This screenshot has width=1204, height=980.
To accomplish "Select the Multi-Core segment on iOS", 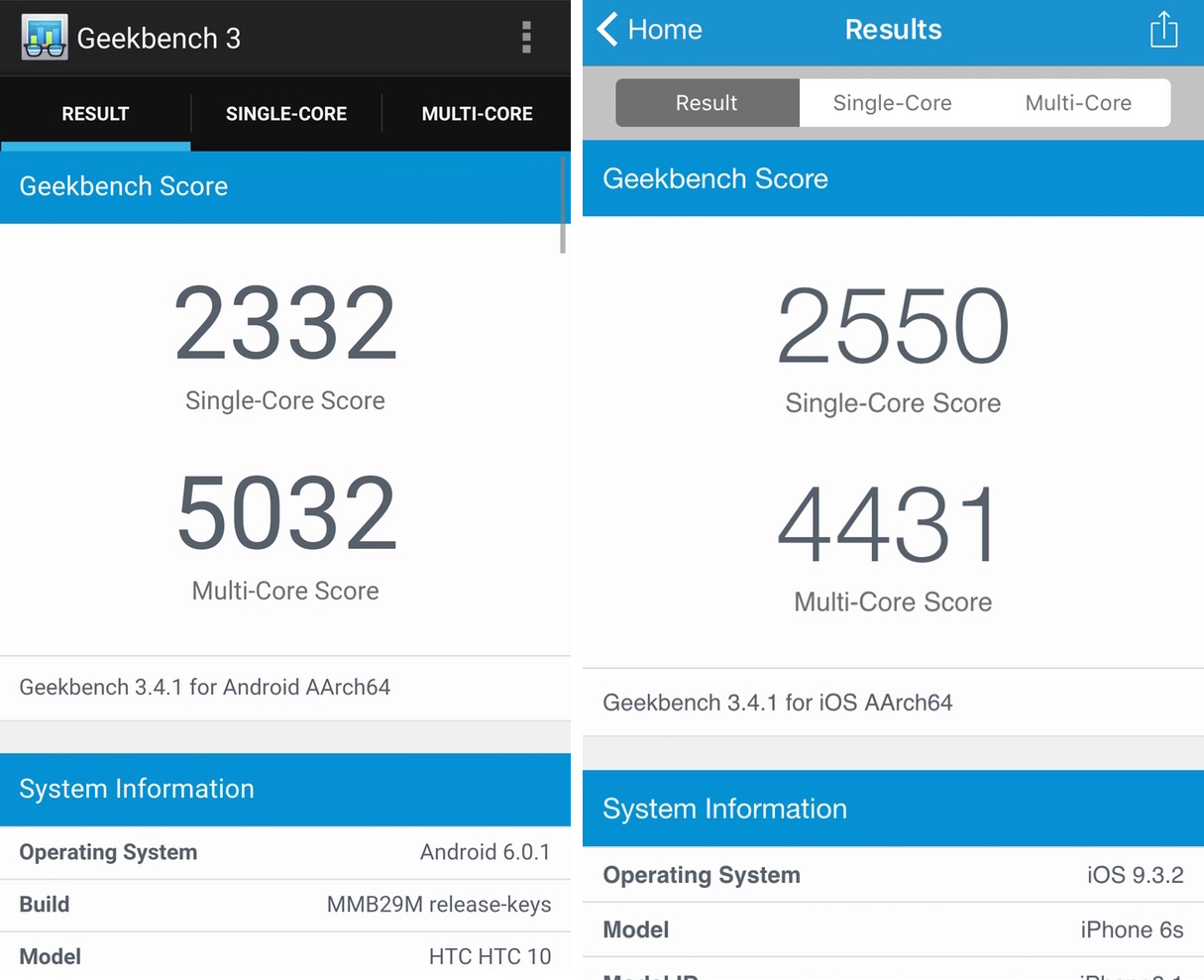I will (1078, 103).
